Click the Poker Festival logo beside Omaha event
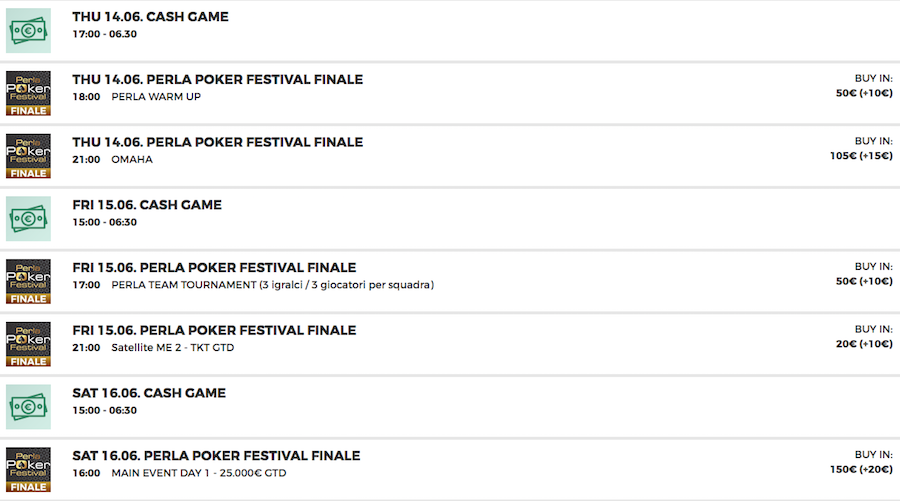This screenshot has height=501, width=900. pos(28,156)
